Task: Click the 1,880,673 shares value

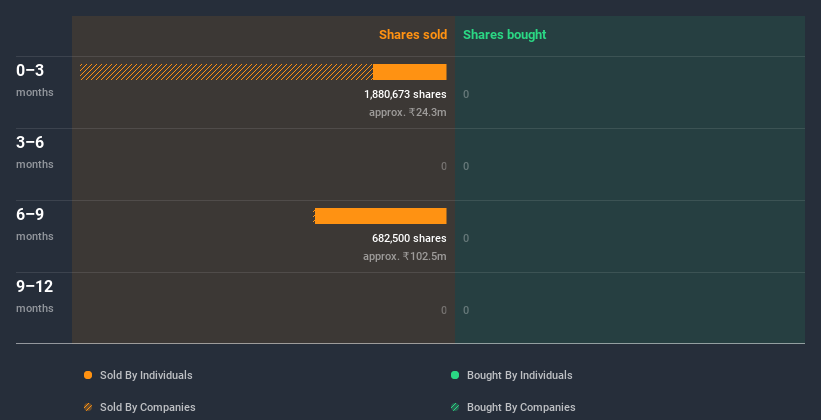Action: 405,94
